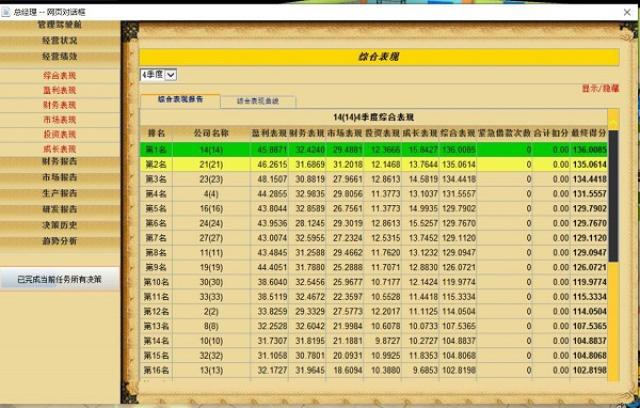This screenshot has height=408, width=640.
Task: Click the 显示/隐藏 link
Action: [600, 89]
